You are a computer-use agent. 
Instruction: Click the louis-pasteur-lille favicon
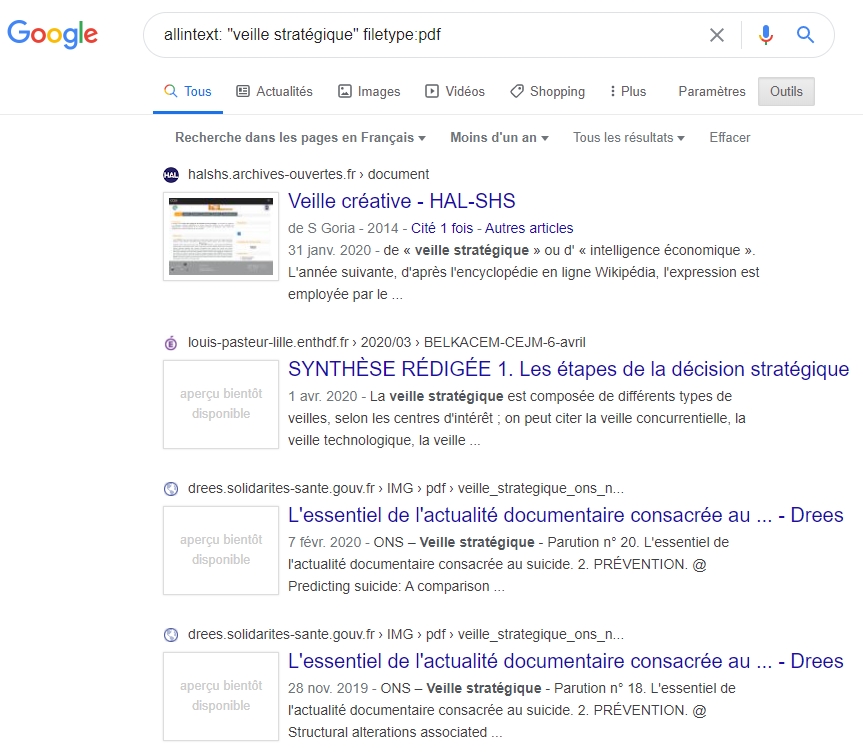tap(171, 343)
